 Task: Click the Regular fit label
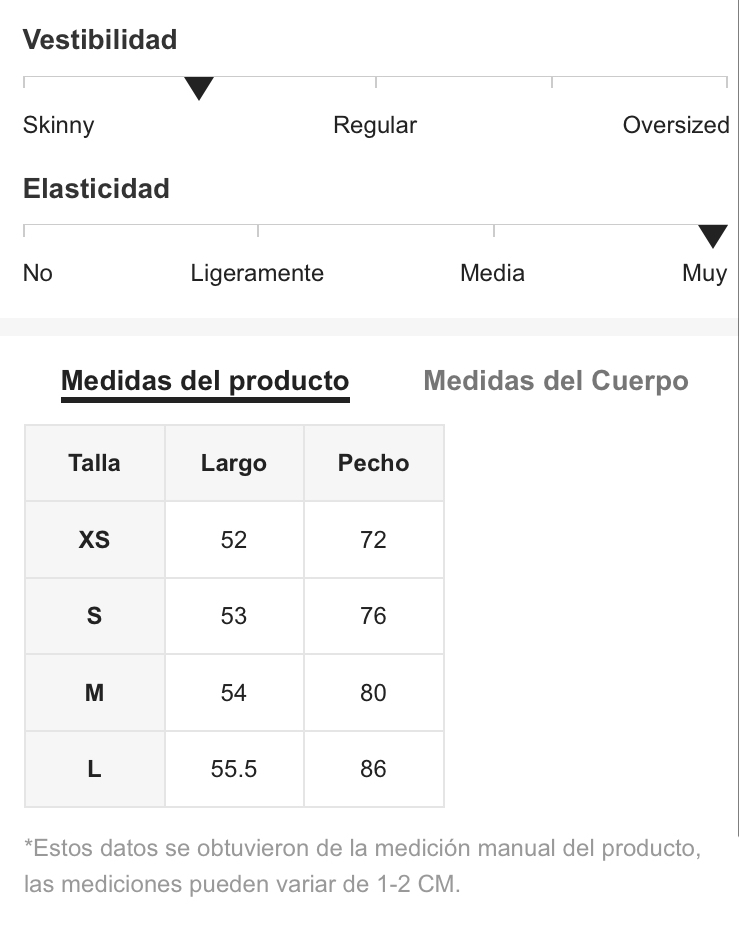(x=375, y=125)
